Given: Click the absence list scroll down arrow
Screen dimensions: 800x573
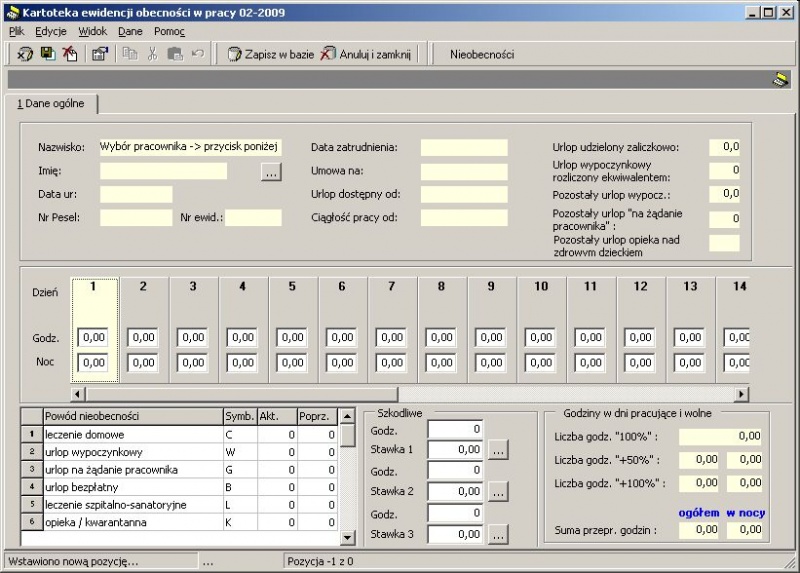Looking at the screenshot, I should [x=347, y=537].
